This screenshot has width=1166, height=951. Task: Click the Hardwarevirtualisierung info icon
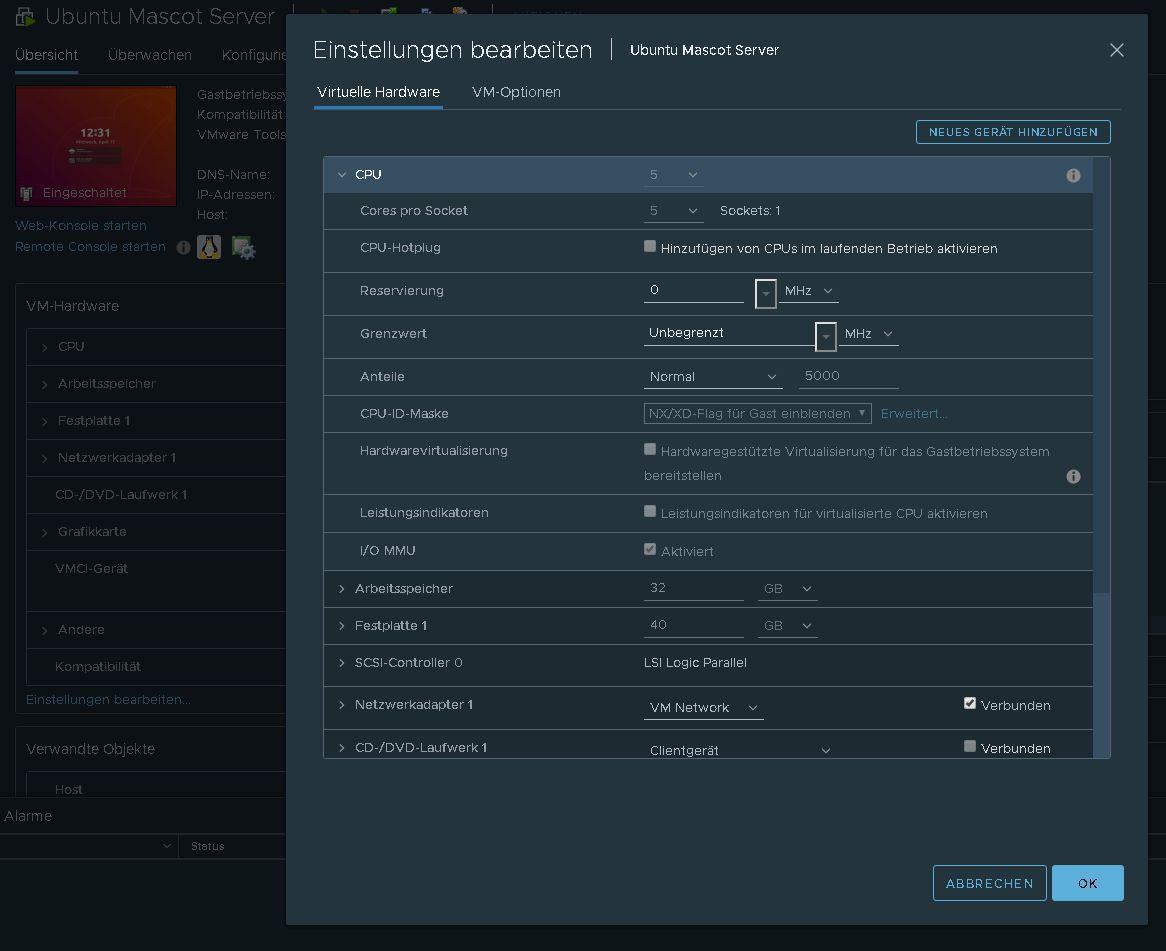1073,477
